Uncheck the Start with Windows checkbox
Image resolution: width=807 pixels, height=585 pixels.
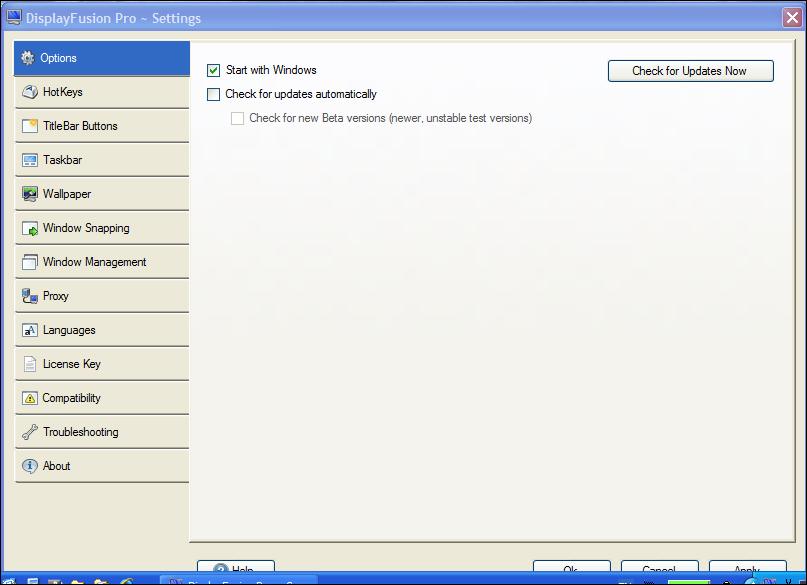point(213,71)
